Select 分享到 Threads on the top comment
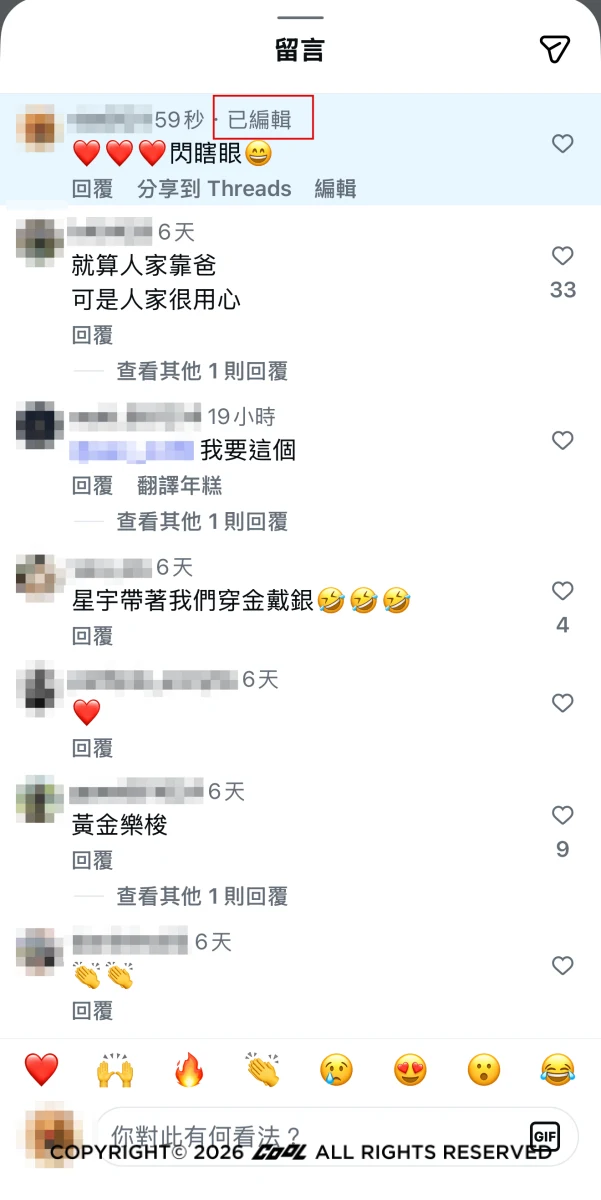601x1200 pixels. point(214,189)
